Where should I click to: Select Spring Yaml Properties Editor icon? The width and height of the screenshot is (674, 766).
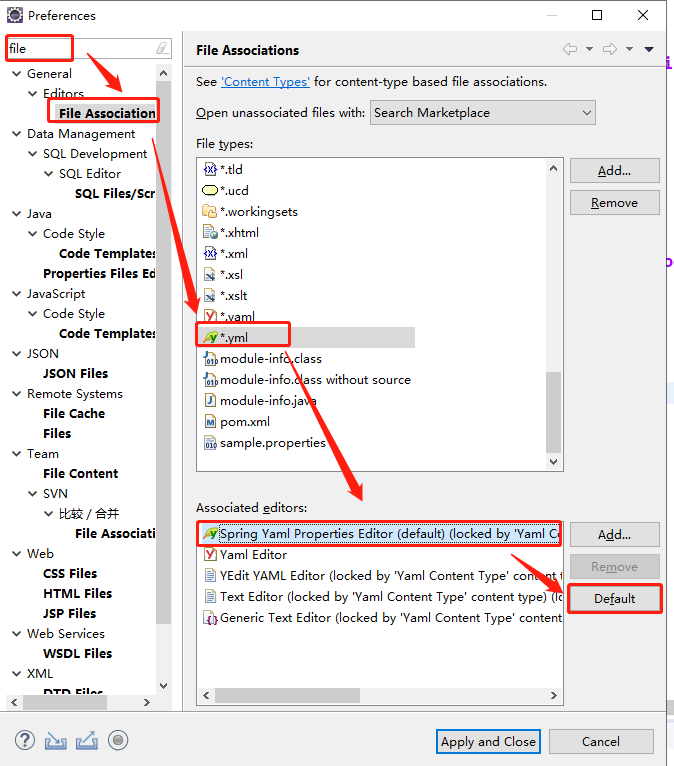click(210, 533)
